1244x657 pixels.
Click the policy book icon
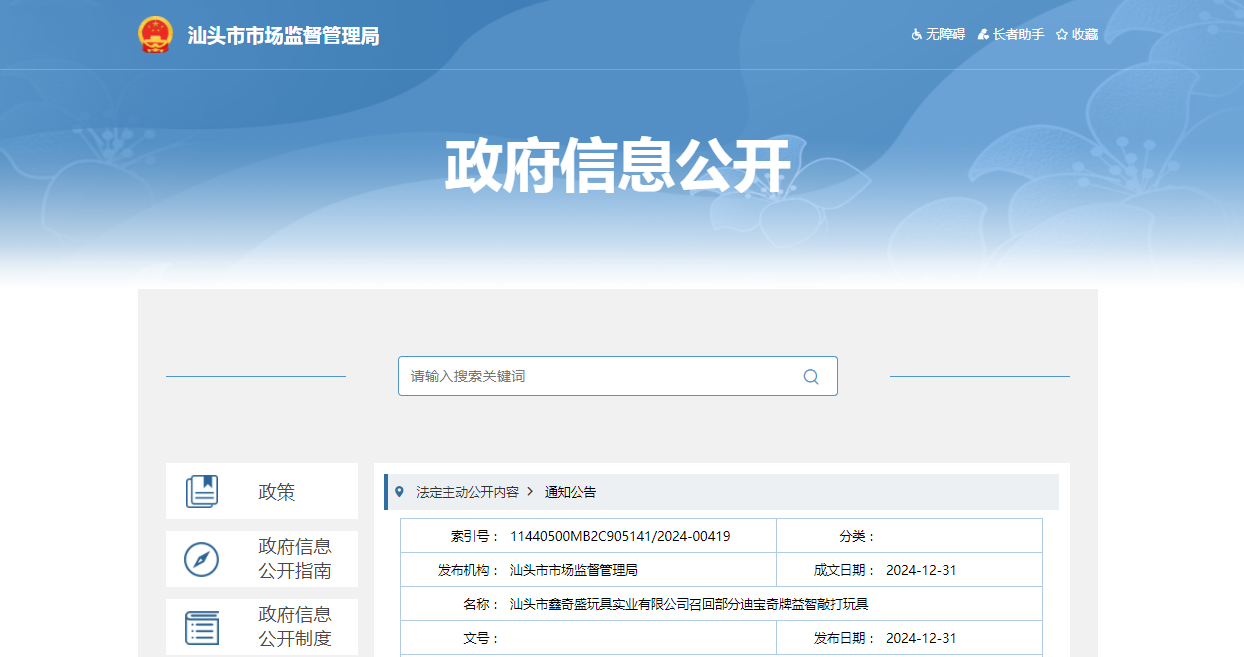(202, 492)
